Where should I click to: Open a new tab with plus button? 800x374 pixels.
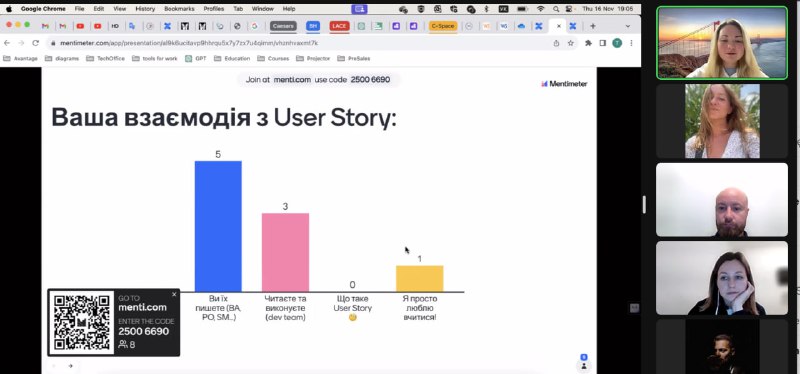(x=593, y=26)
